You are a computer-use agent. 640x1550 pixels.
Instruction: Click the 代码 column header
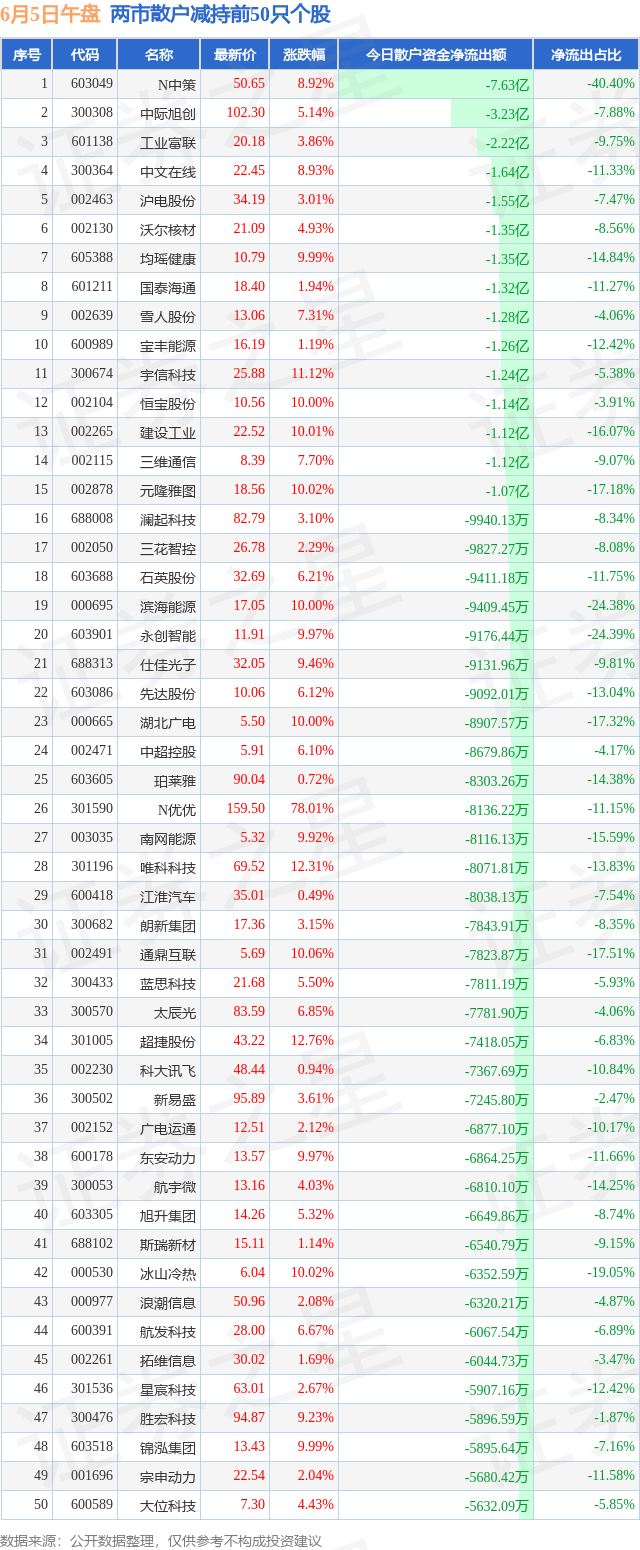85,55
